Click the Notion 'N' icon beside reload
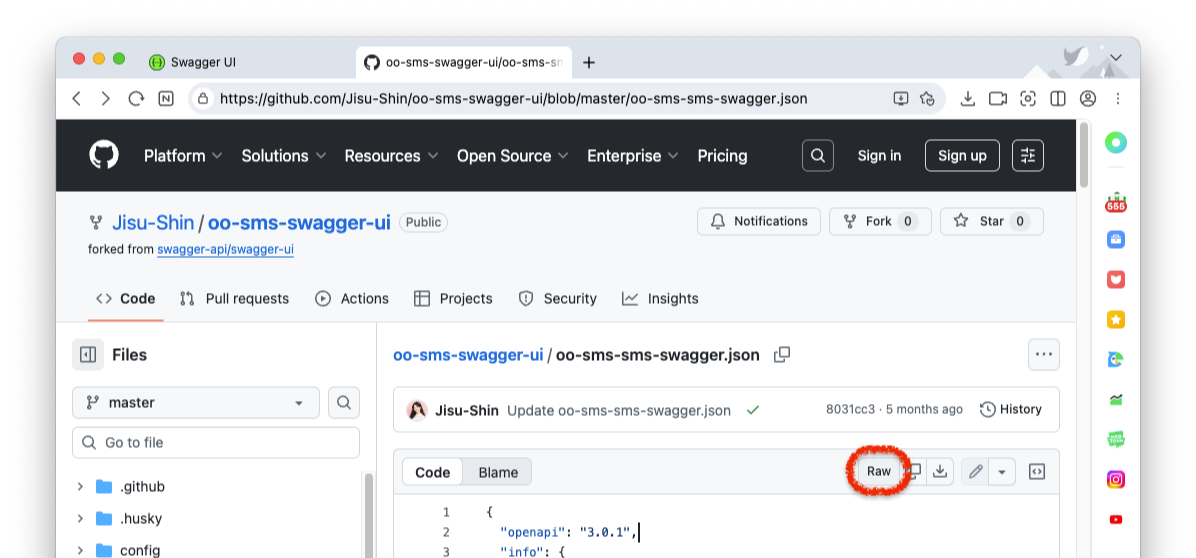 [x=166, y=98]
